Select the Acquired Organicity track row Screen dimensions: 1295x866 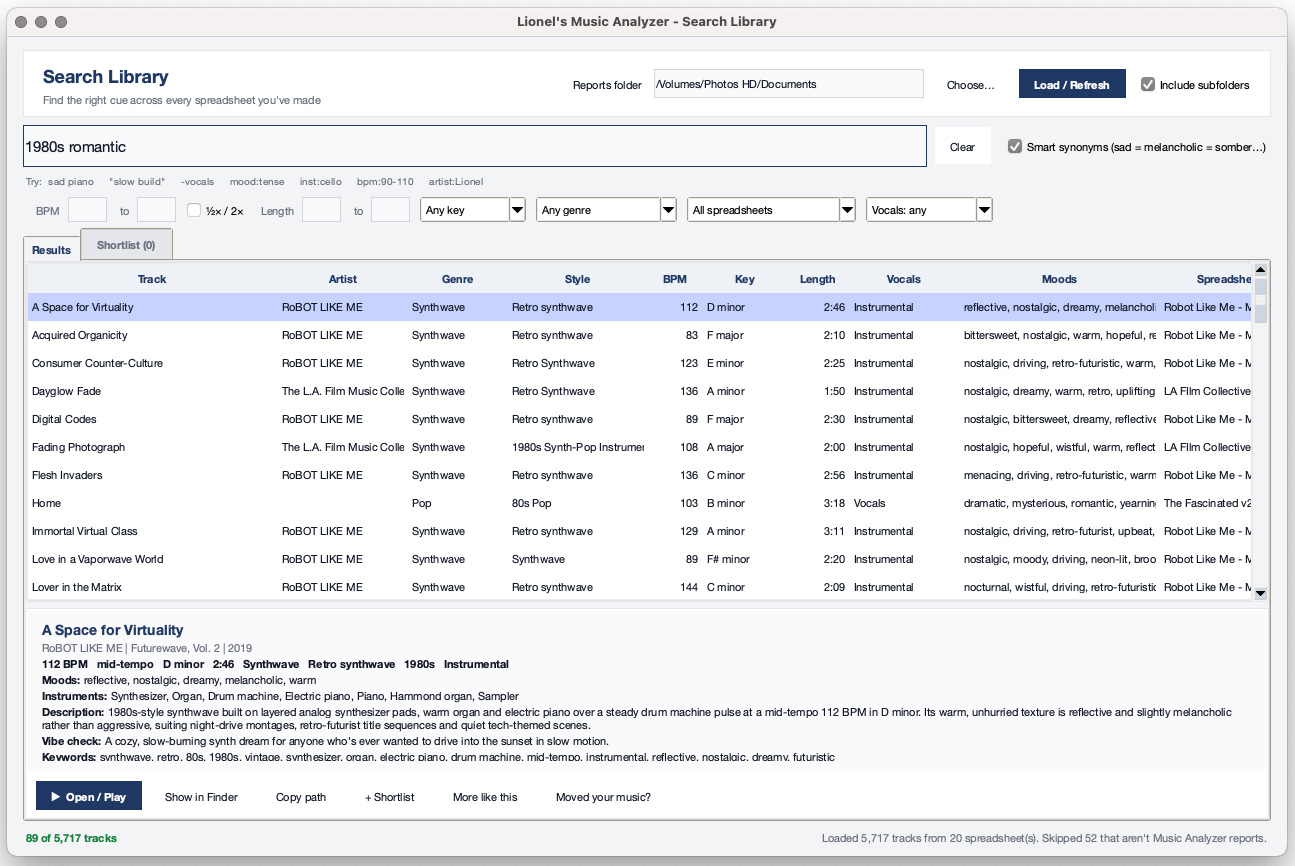[640, 335]
